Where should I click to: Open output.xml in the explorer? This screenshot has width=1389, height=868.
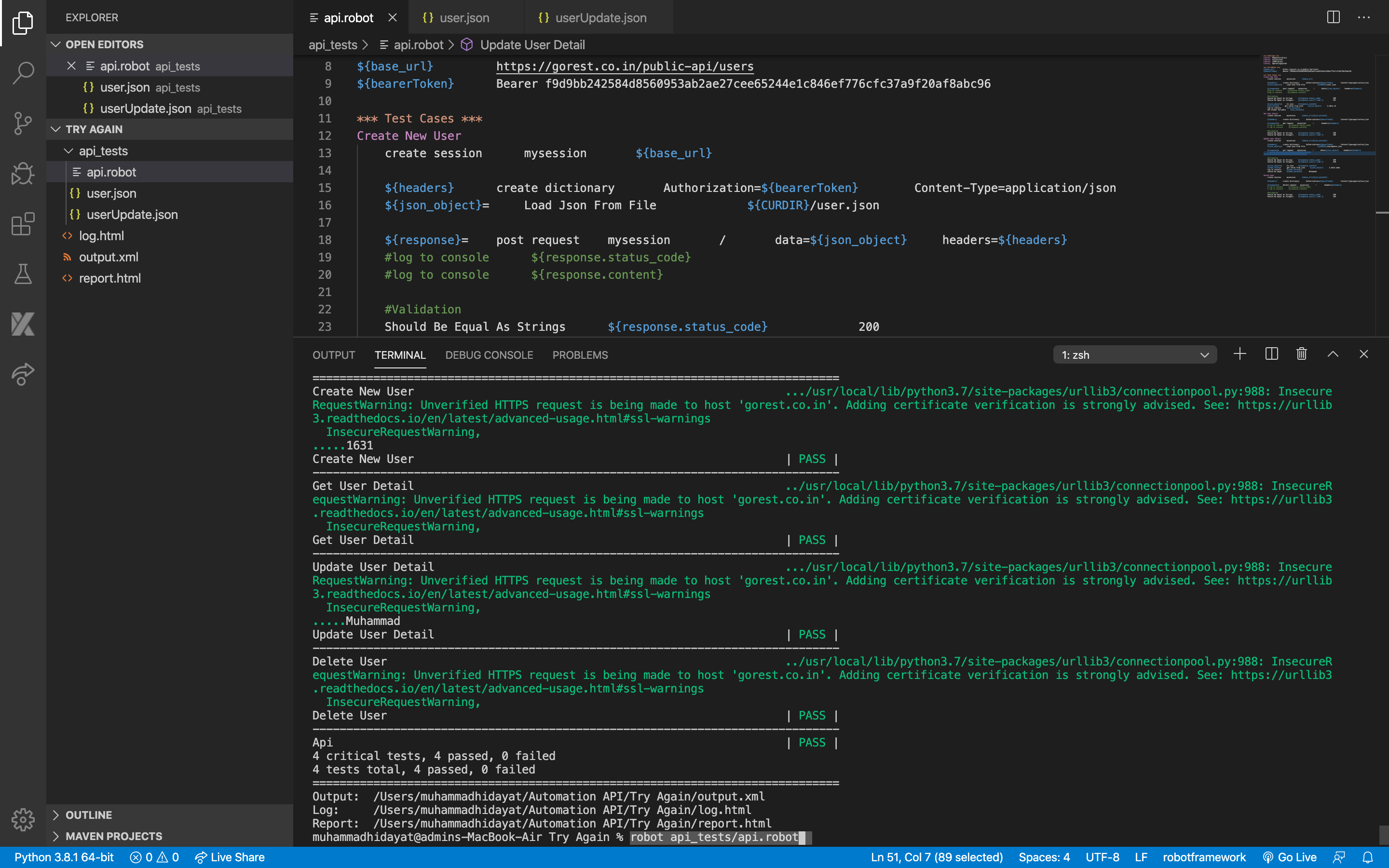coord(170,257)
